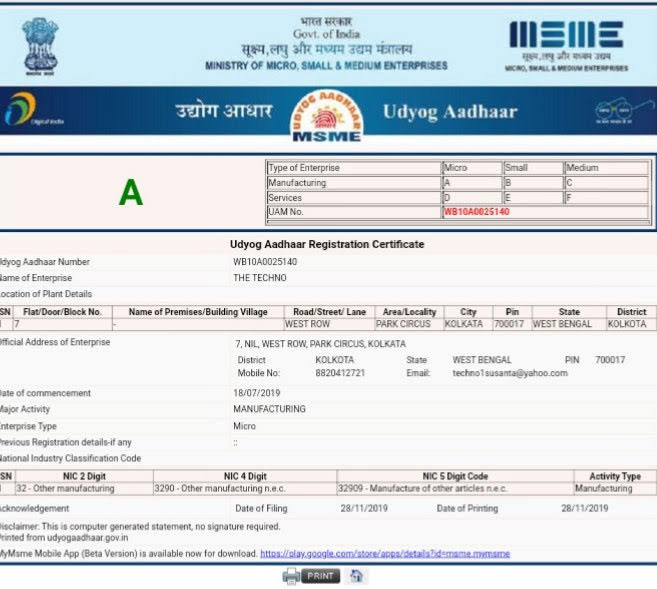This screenshot has width=657, height=589.
Task: Click the Ministry of Micro, Small & Medium Enterprises heading
Action: pos(327,66)
